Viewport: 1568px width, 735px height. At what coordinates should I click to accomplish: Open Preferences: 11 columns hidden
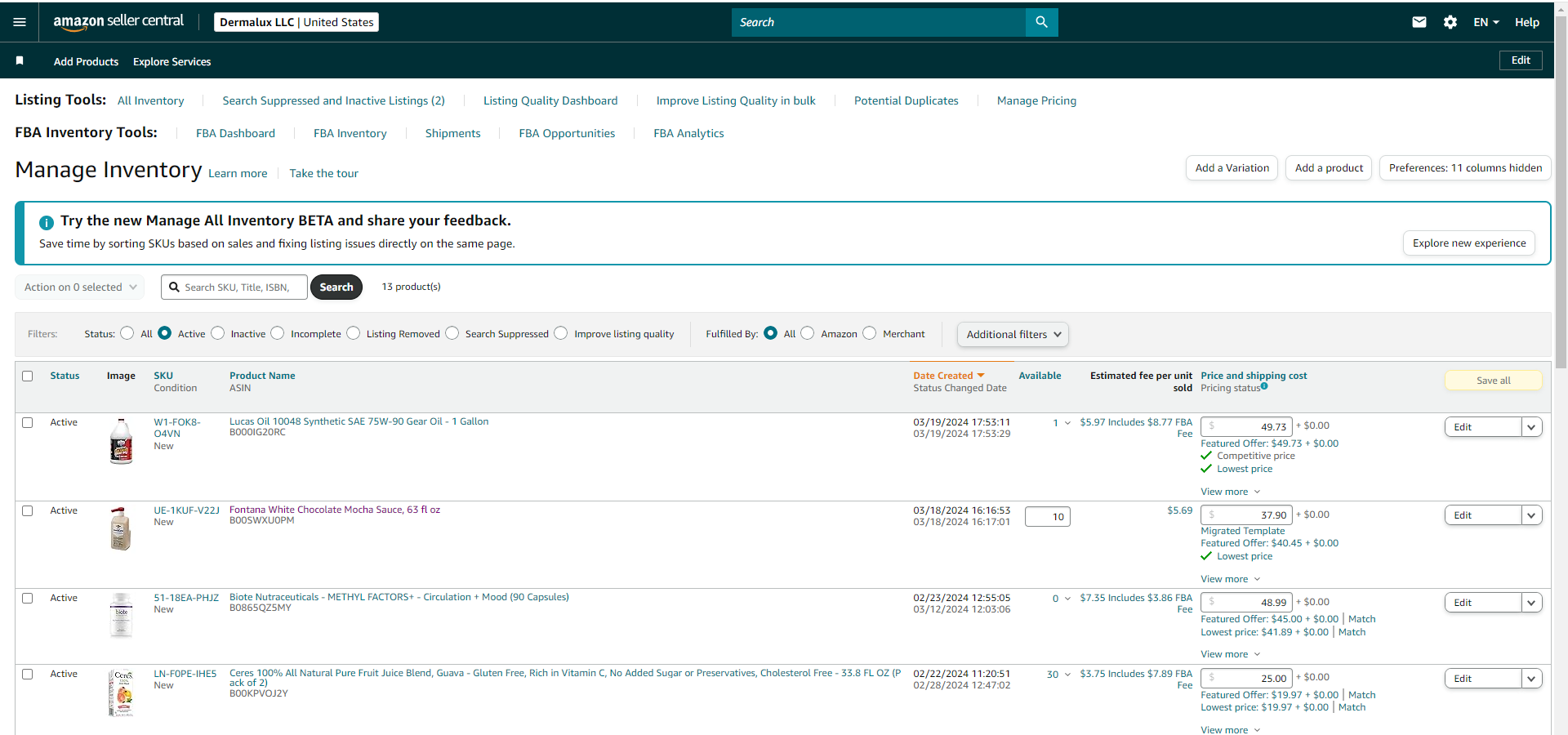click(x=1465, y=168)
